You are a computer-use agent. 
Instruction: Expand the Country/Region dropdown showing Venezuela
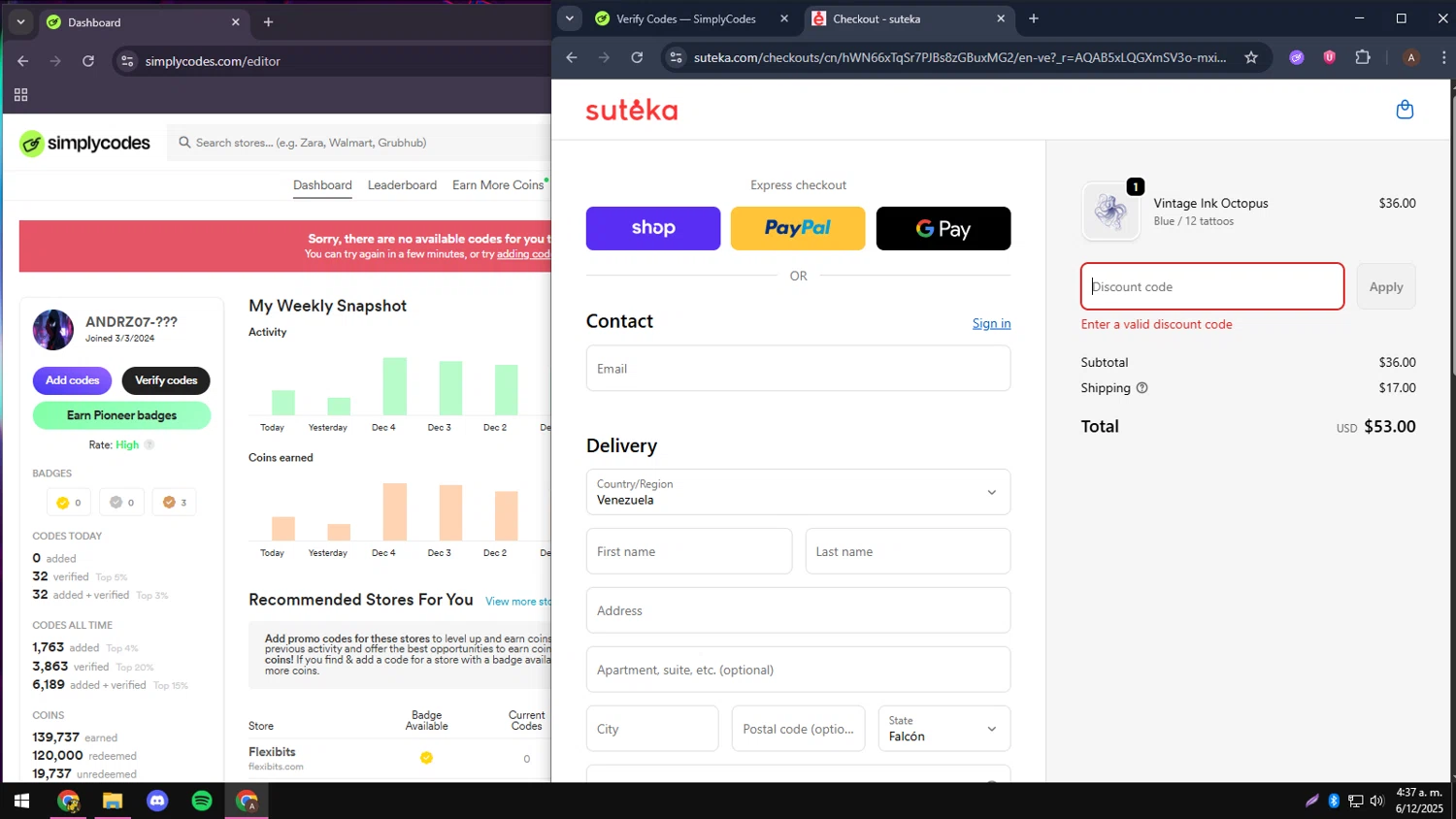798,492
